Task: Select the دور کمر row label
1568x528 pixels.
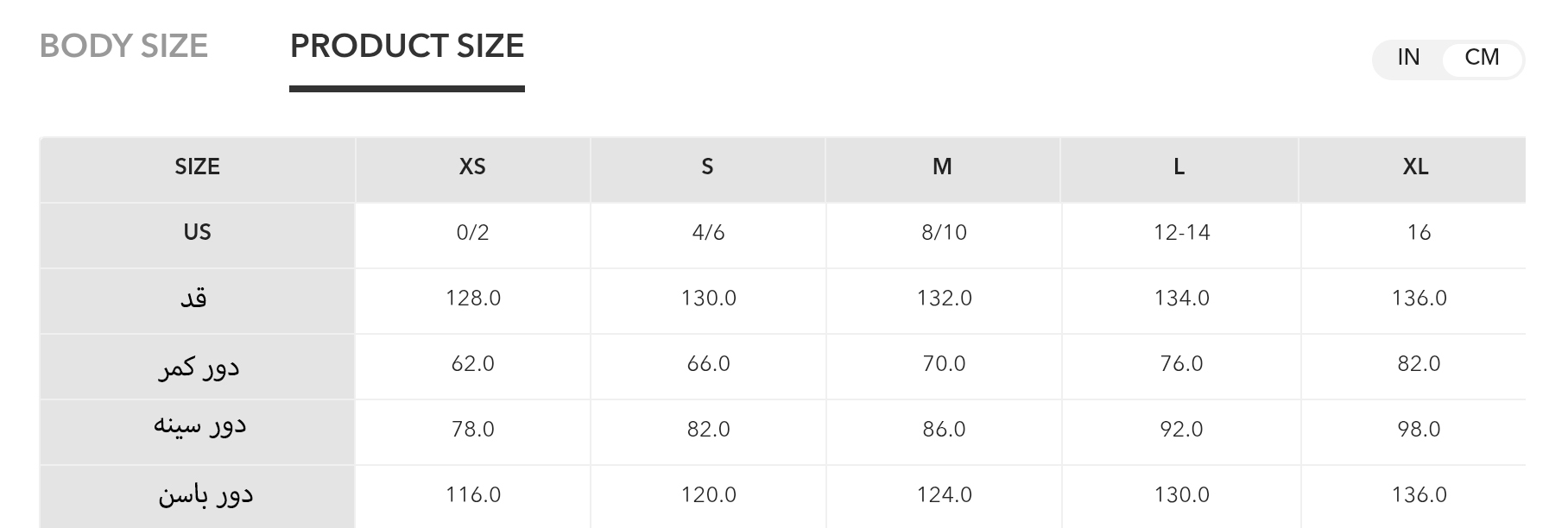Action: click(x=199, y=367)
